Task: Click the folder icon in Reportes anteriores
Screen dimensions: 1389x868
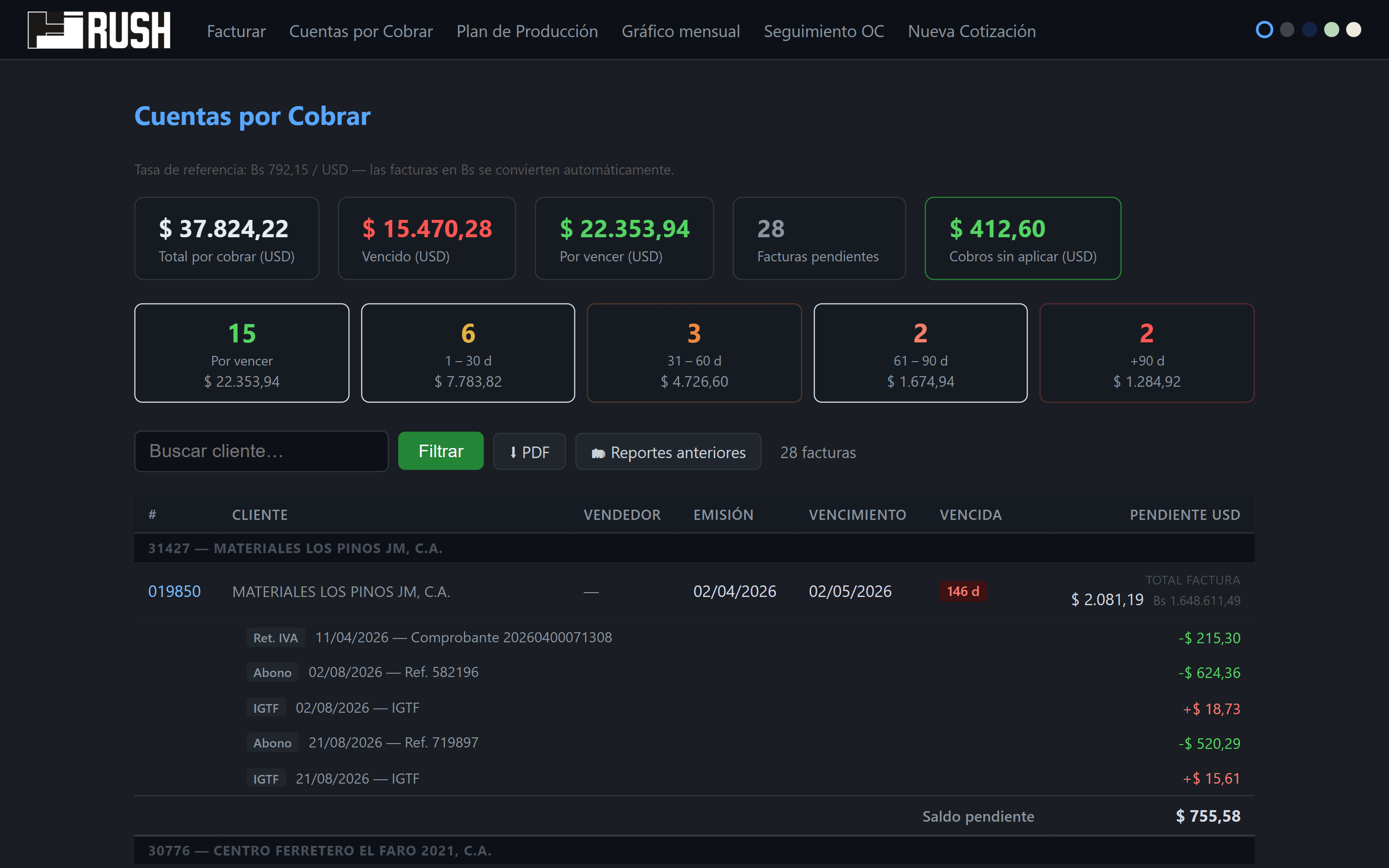Action: [x=598, y=453]
